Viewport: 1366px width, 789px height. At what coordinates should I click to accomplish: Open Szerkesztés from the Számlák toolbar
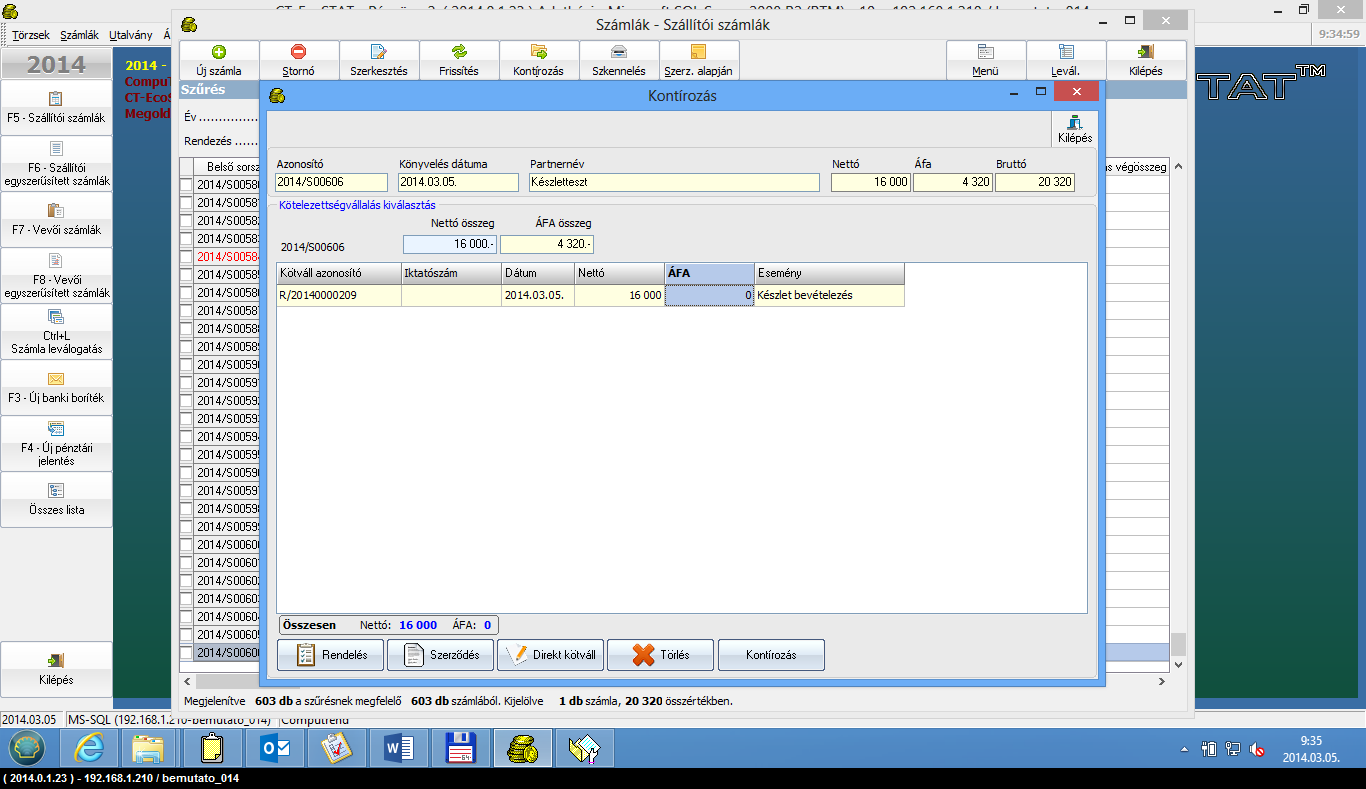tap(379, 60)
